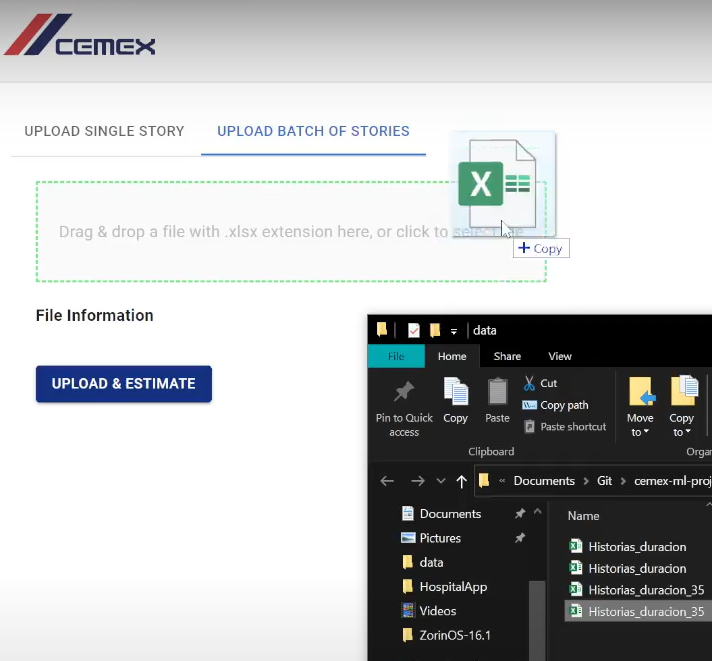Open the Copy to dropdown
The image size is (712, 661).
pyautogui.click(x=682, y=406)
